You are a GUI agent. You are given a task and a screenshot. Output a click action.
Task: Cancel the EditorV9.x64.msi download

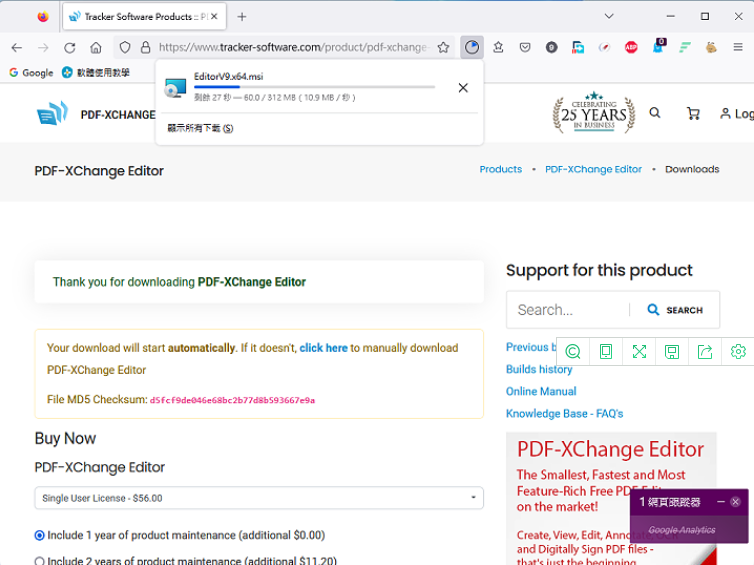[463, 88]
